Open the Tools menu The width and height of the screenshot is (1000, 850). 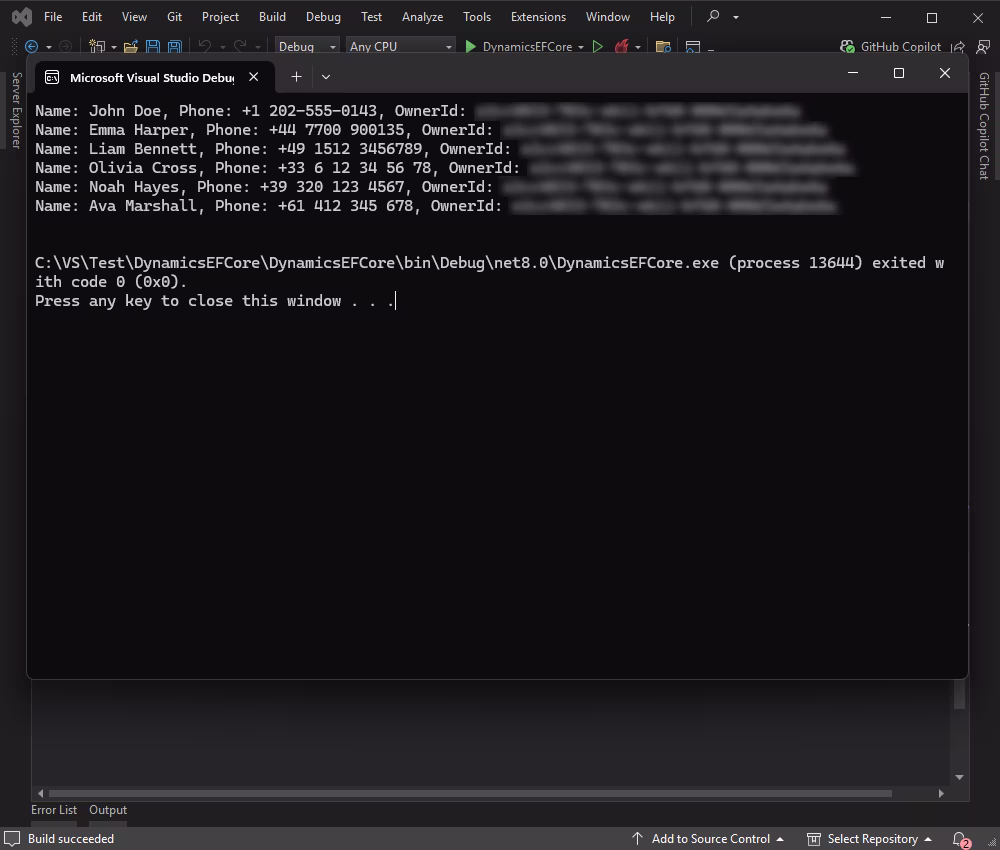(x=477, y=17)
